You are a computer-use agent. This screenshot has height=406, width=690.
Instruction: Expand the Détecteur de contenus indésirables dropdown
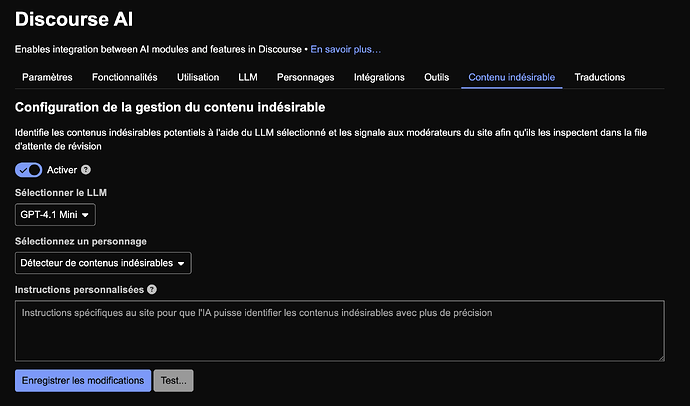coord(103,263)
